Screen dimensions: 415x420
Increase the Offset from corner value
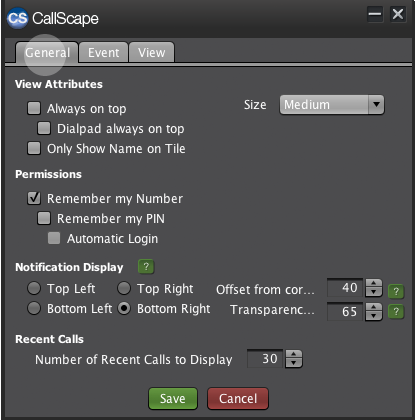tap(374, 283)
